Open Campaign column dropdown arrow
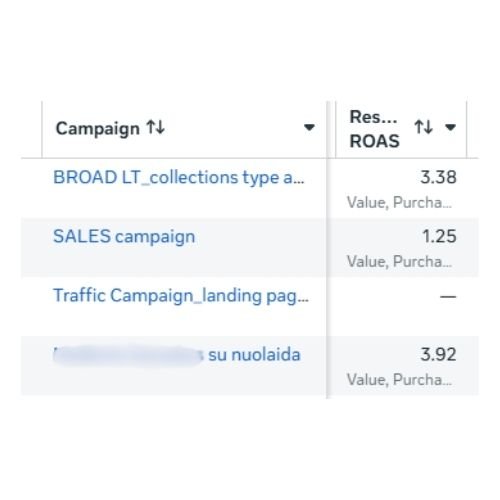 [309, 127]
